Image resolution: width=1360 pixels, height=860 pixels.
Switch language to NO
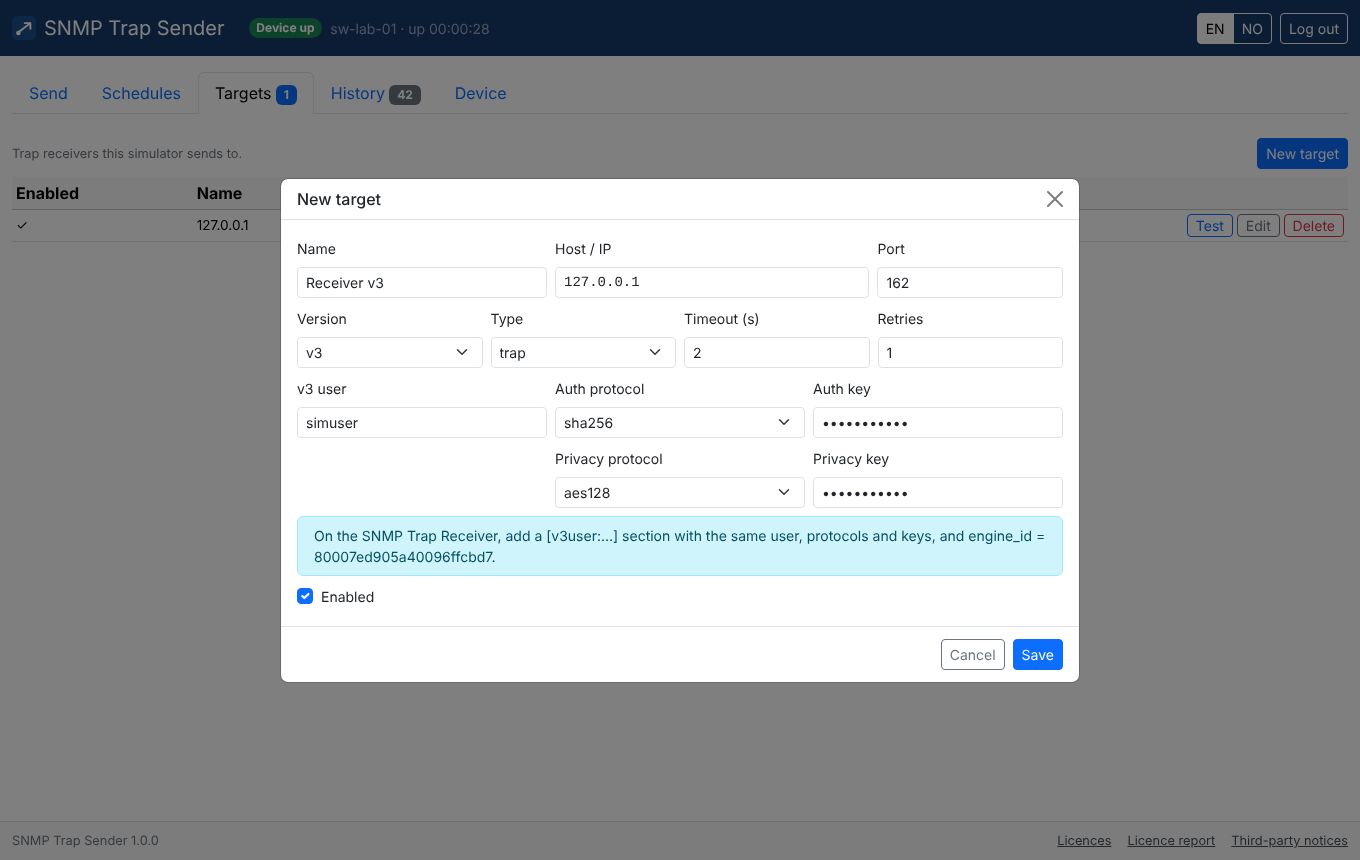(x=1252, y=28)
